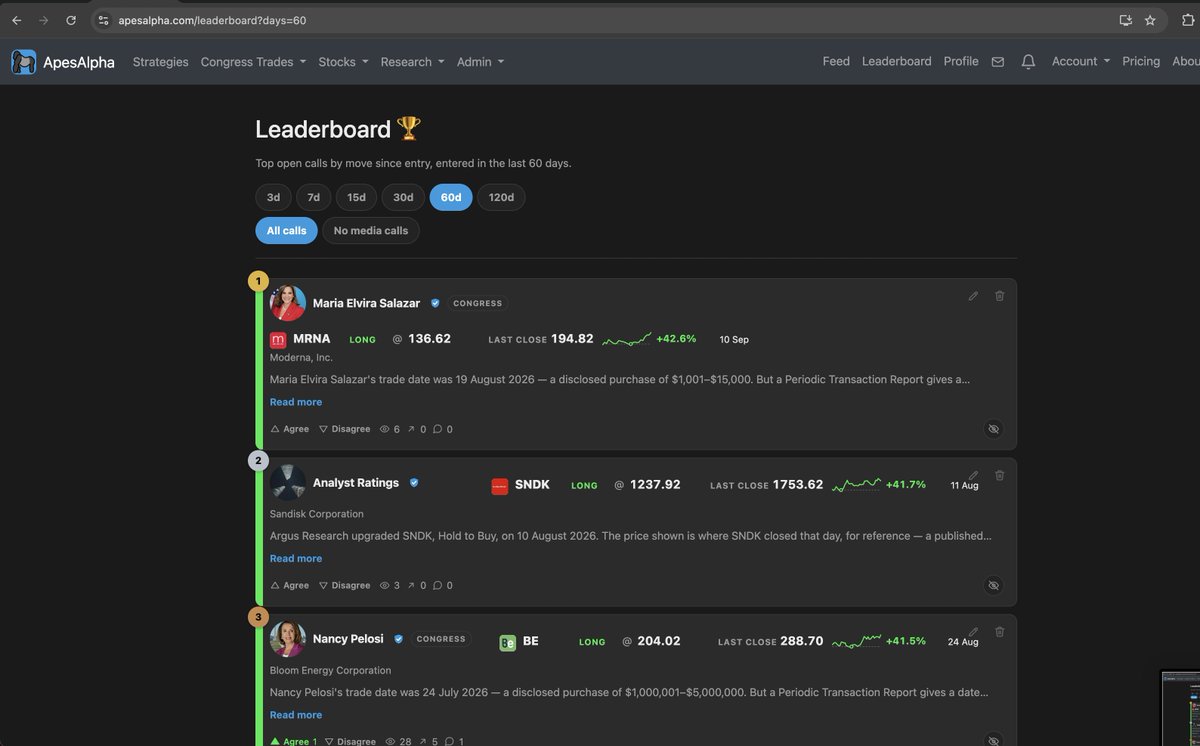The height and width of the screenshot is (746, 1200).
Task: Select the No media calls filter
Action: pos(371,231)
